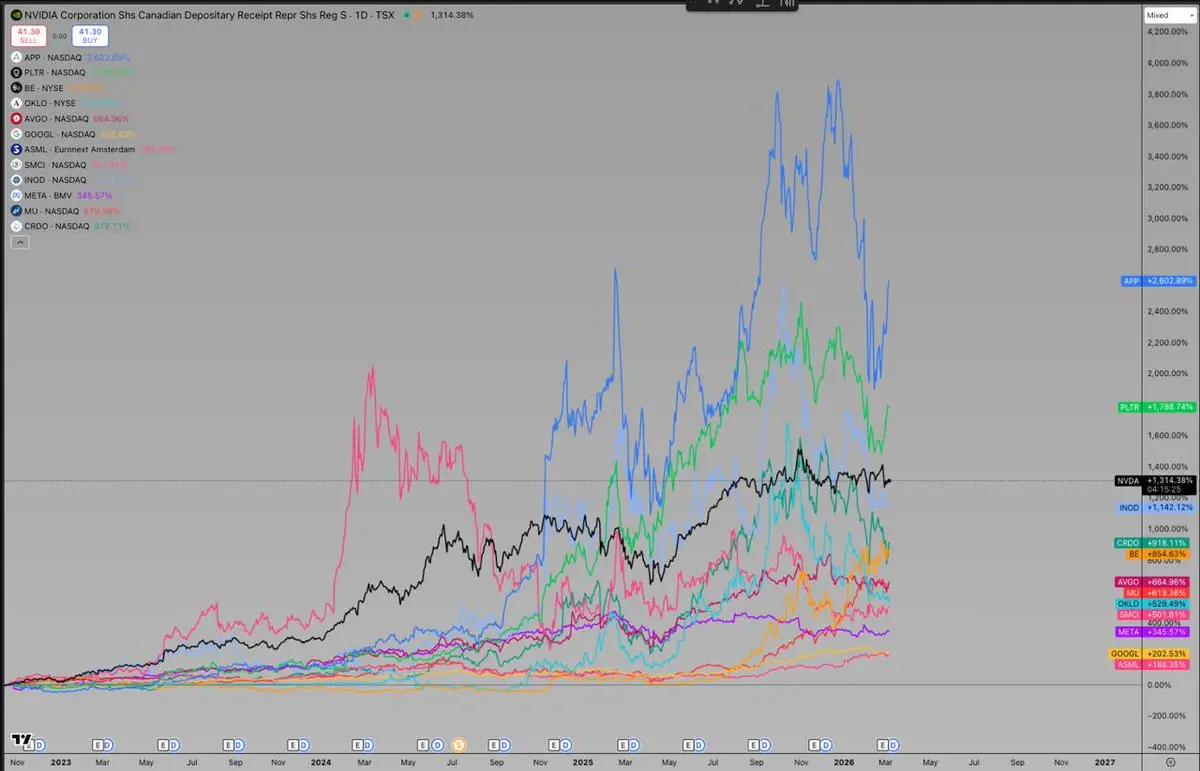Click the TradingView logo at chart bottom-left
This screenshot has width=1200, height=771.
21,740
